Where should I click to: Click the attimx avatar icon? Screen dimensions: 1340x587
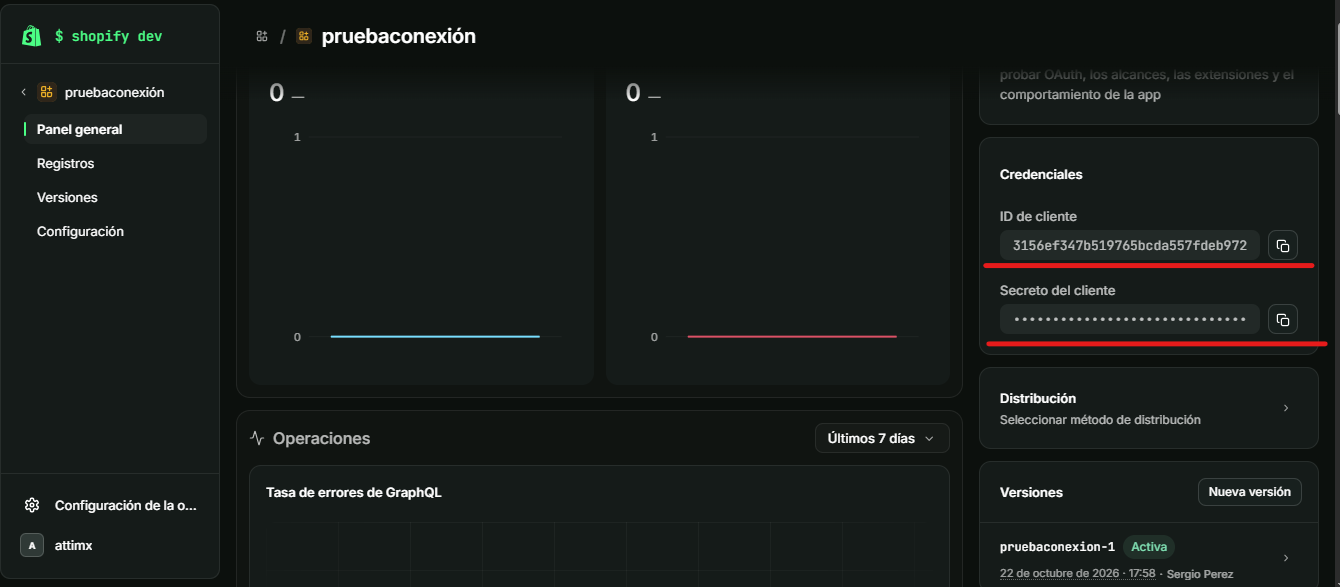(32, 545)
